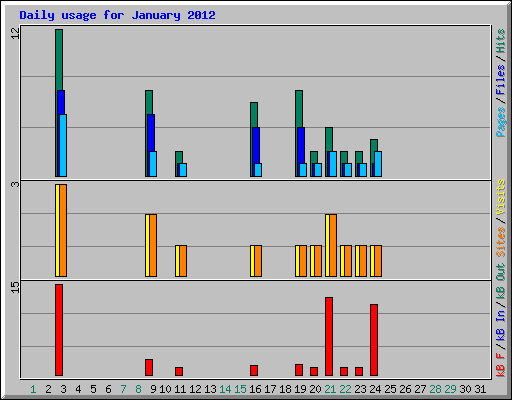Click the dark blue Files bar for day 16
Viewport: 512px width, 400px height.
click(x=256, y=145)
